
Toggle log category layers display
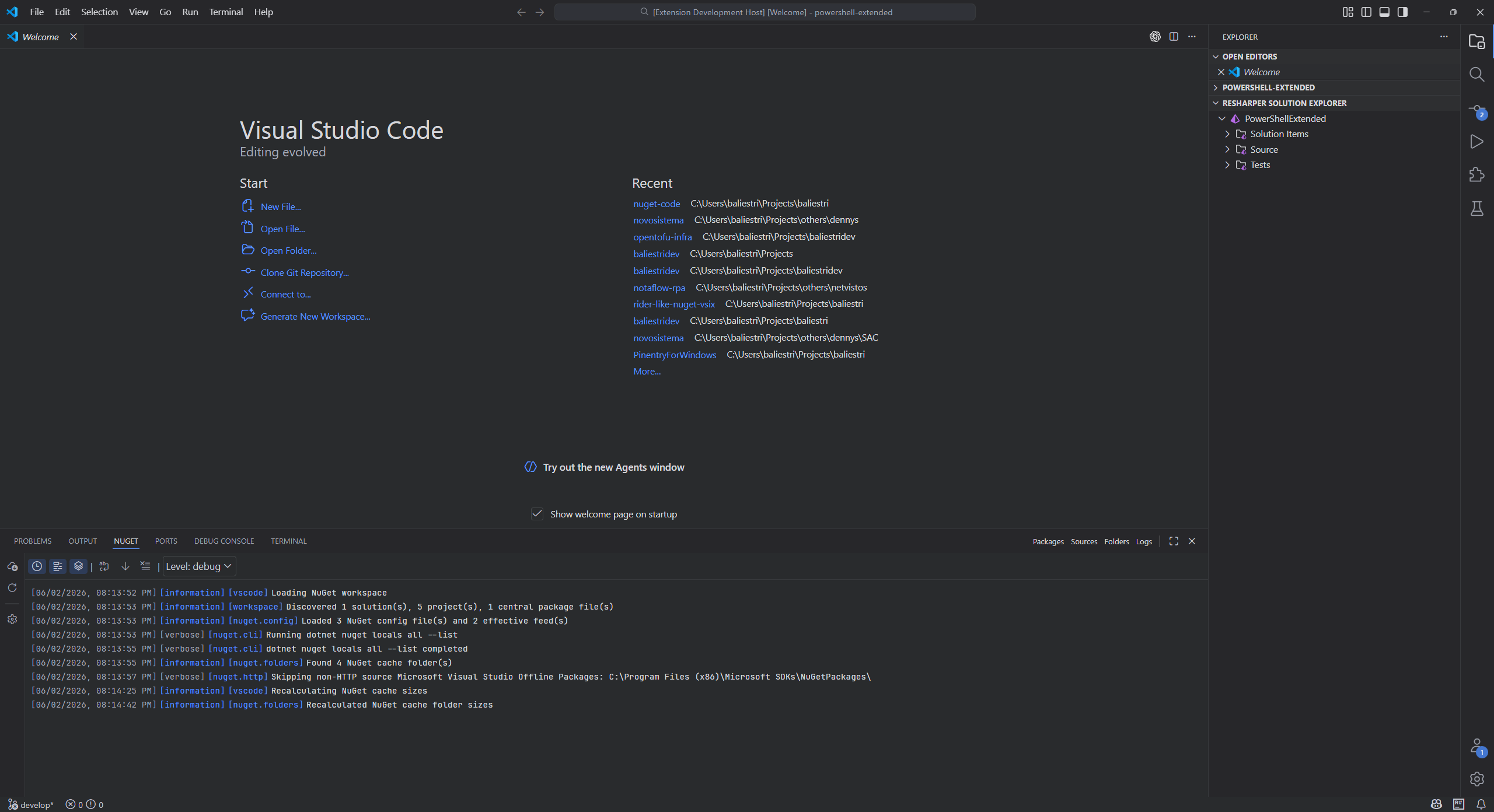pos(78,566)
